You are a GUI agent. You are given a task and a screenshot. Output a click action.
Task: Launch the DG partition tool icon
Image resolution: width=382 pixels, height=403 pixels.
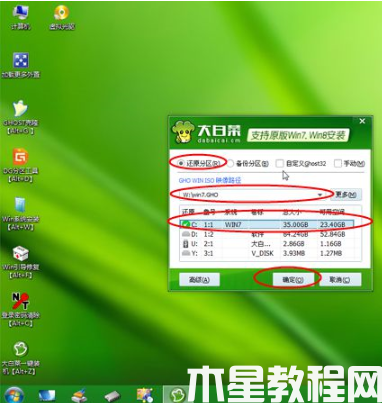point(21,165)
